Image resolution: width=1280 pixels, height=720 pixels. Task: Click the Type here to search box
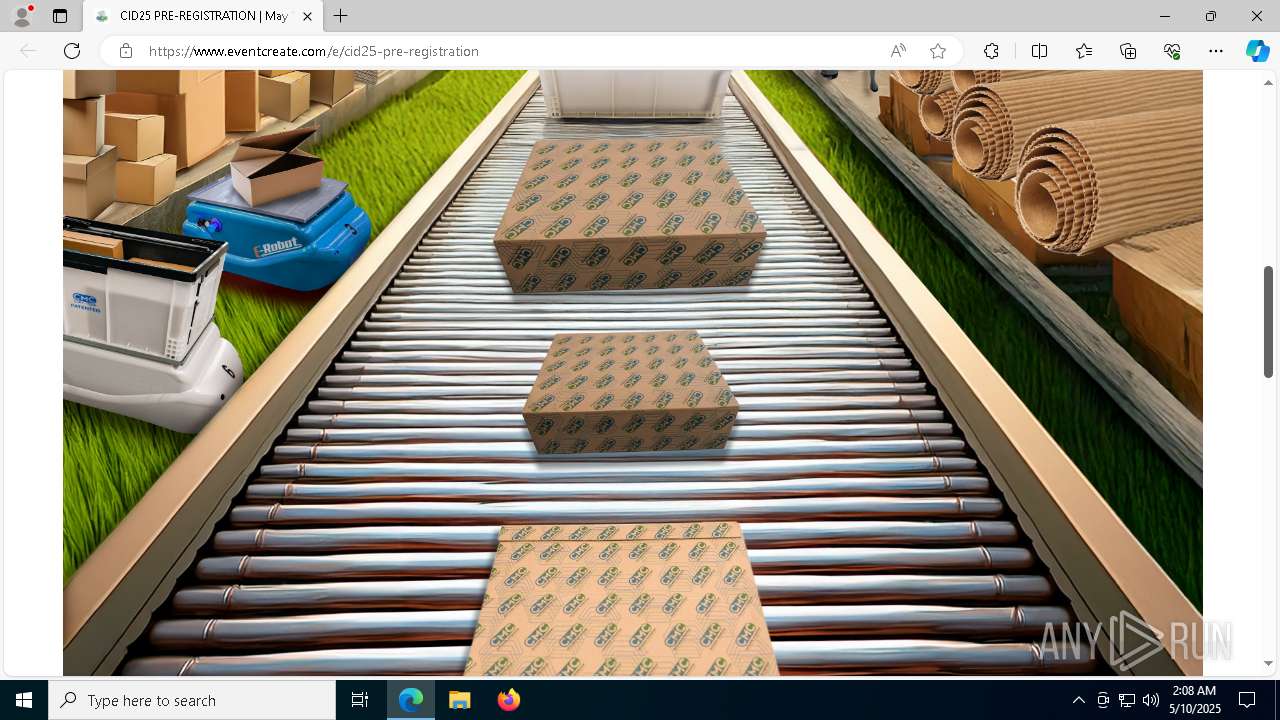[x=192, y=700]
